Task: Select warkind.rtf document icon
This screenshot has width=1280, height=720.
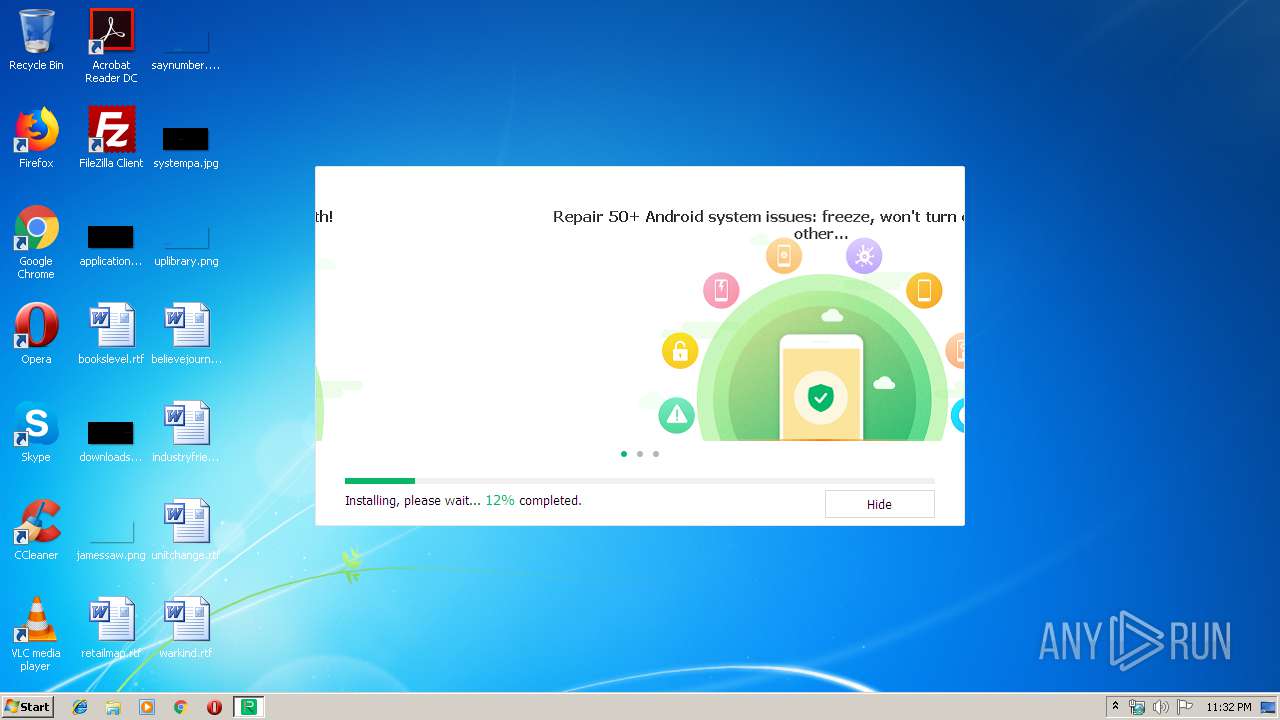Action: click(x=186, y=628)
